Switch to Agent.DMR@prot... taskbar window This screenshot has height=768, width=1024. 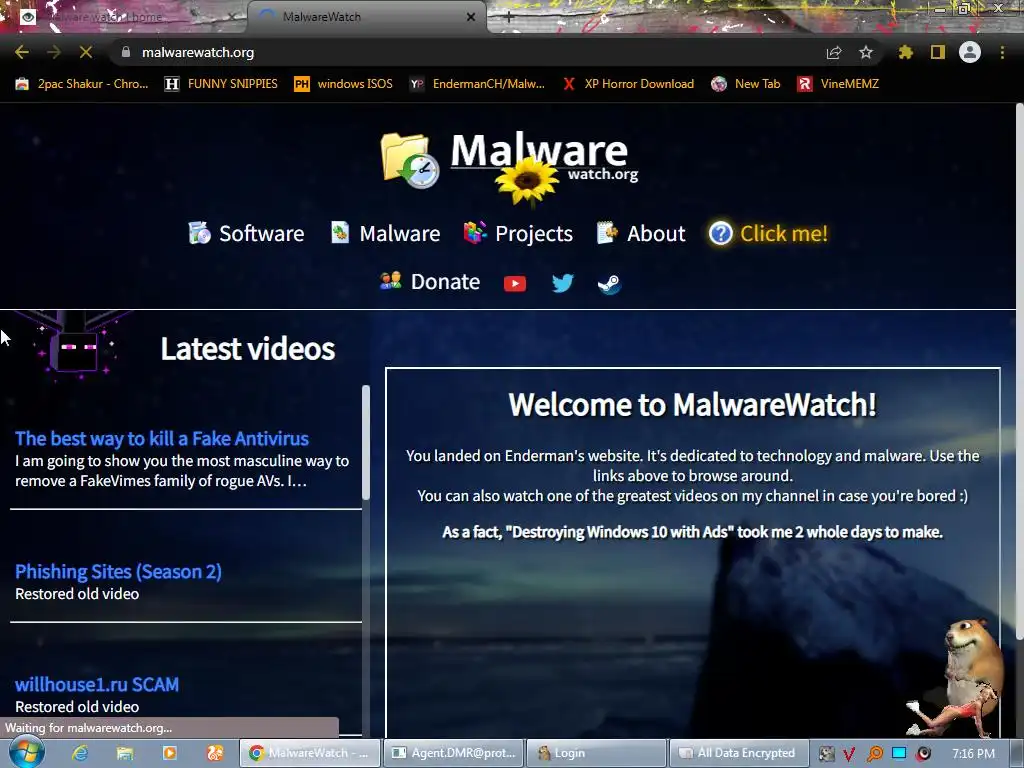[x=454, y=753]
